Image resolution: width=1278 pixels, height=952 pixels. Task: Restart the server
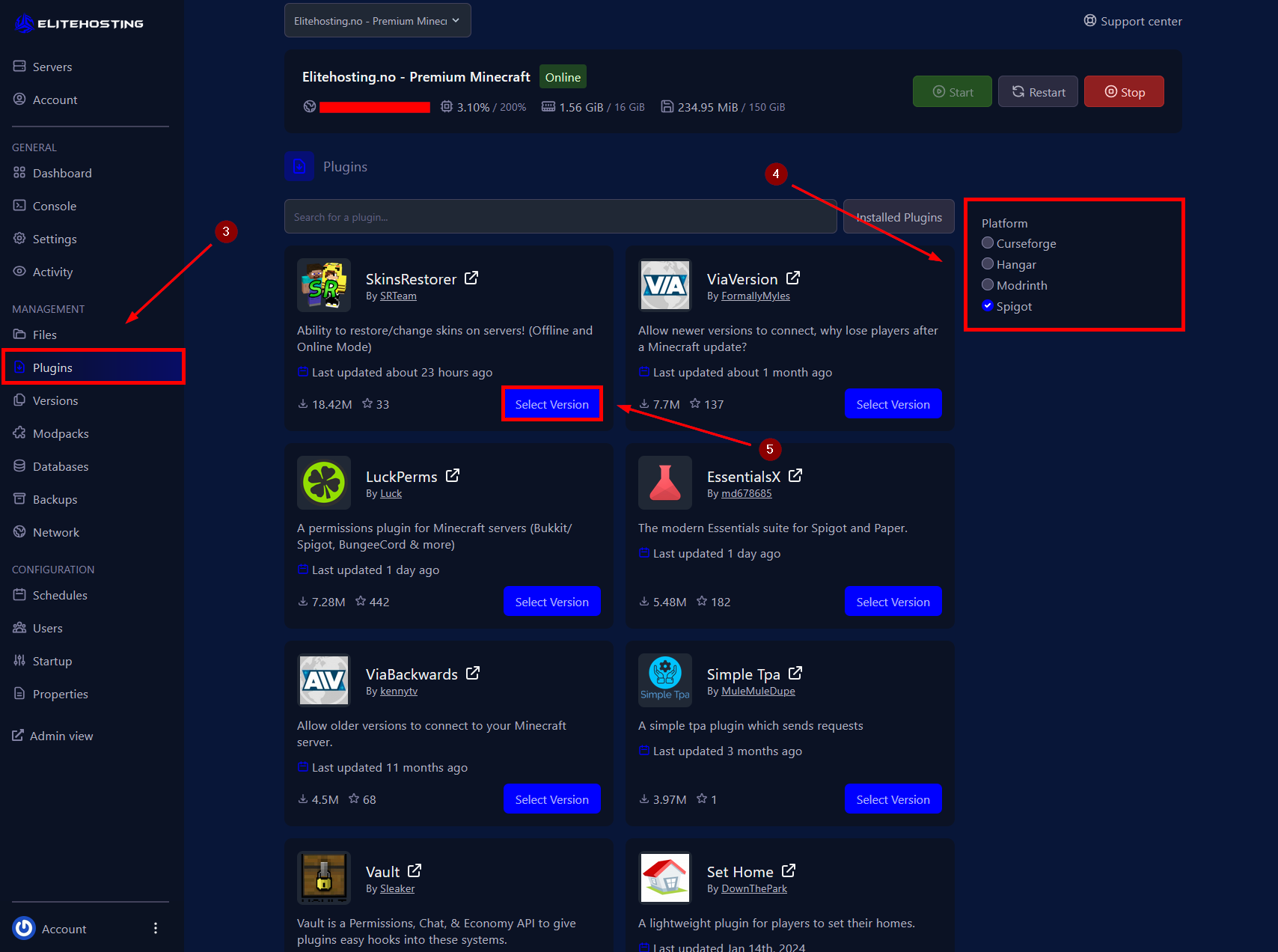[x=1038, y=91]
